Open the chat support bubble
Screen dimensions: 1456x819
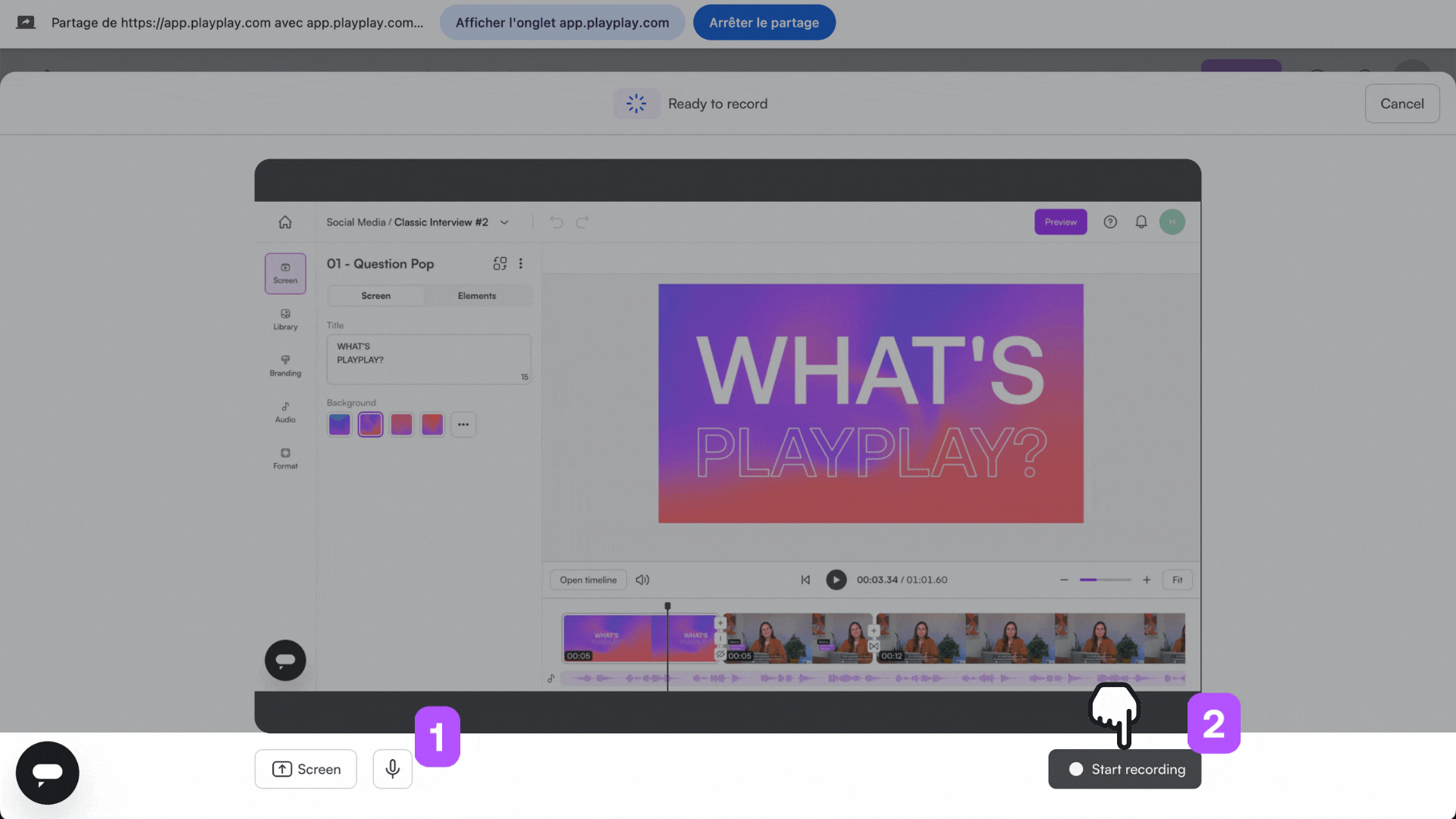[x=47, y=773]
